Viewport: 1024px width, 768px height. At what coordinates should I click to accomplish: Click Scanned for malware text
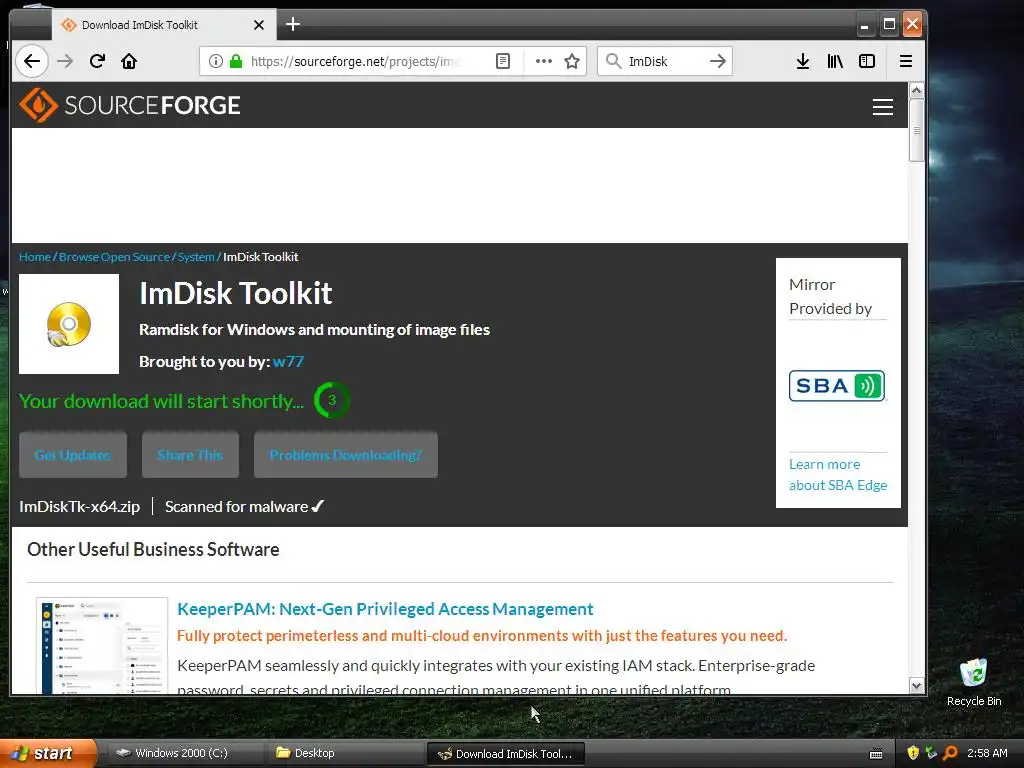[244, 506]
